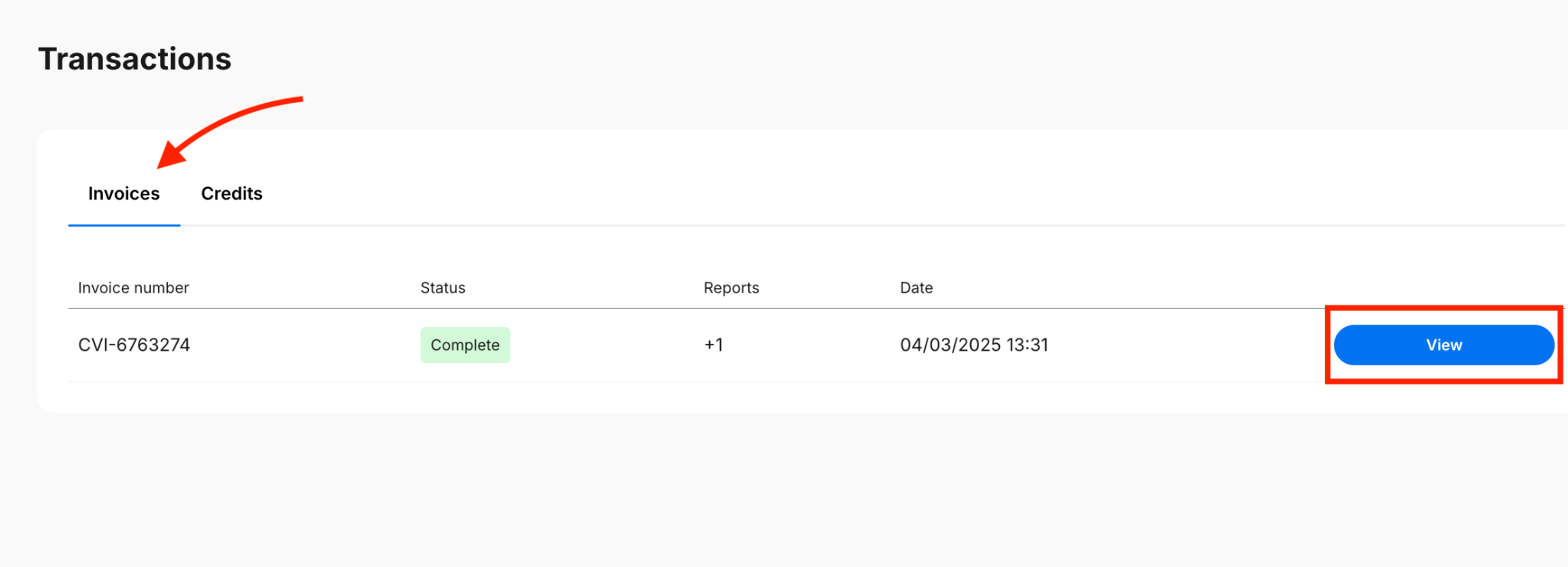Viewport: 1568px width, 567px height.
Task: Select the Status column header
Action: tap(443, 288)
